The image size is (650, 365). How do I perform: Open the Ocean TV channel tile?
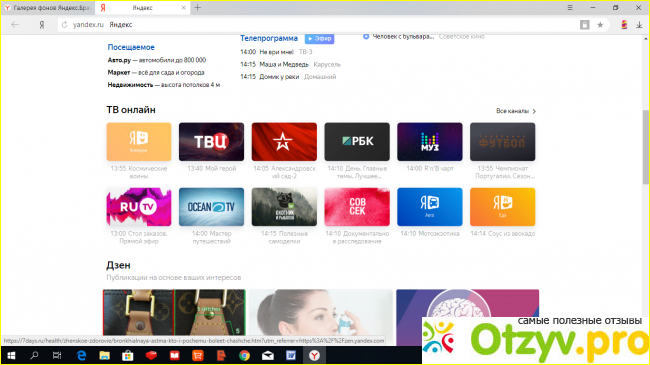click(211, 207)
